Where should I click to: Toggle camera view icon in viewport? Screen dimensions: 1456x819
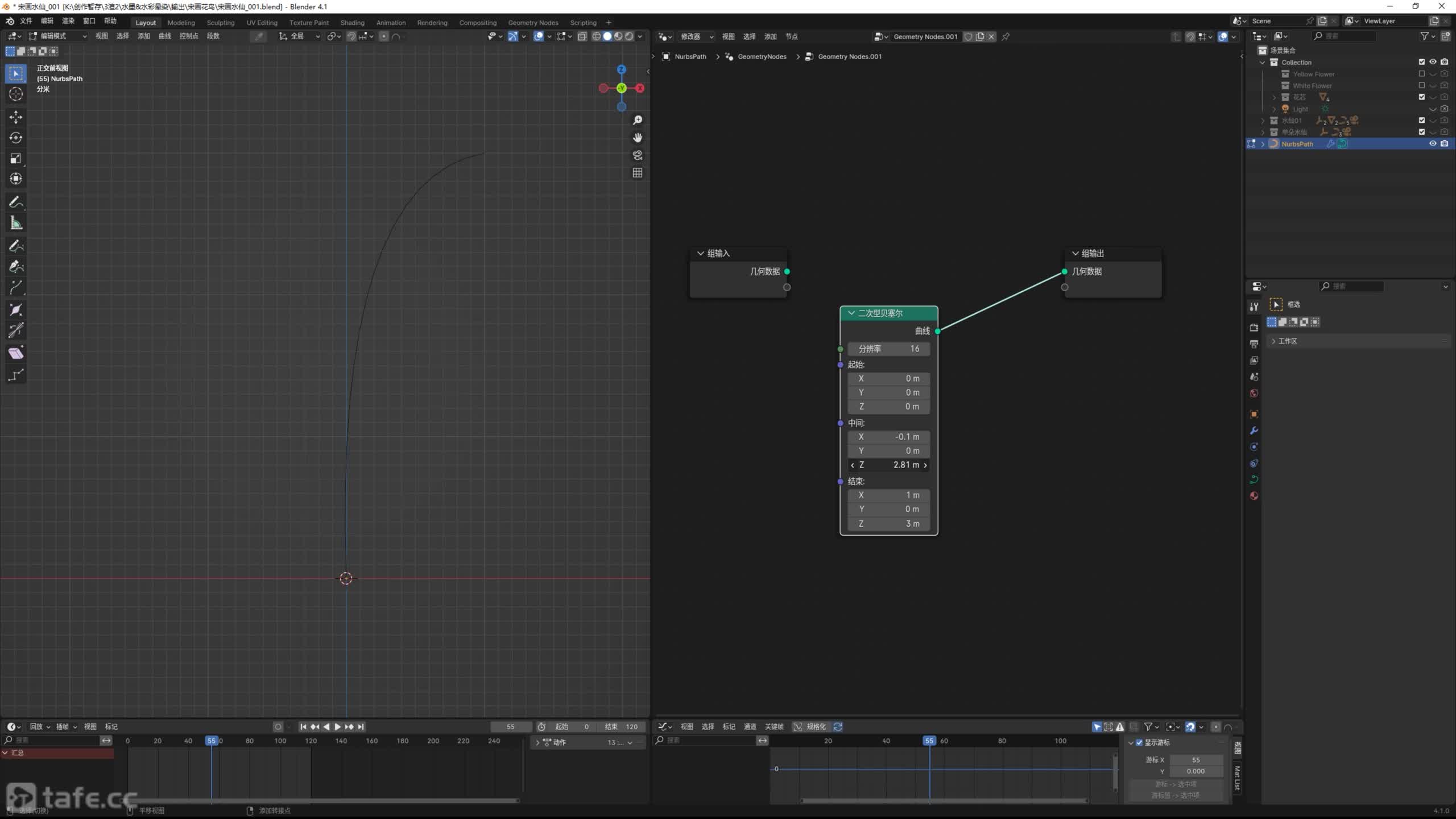point(638,155)
